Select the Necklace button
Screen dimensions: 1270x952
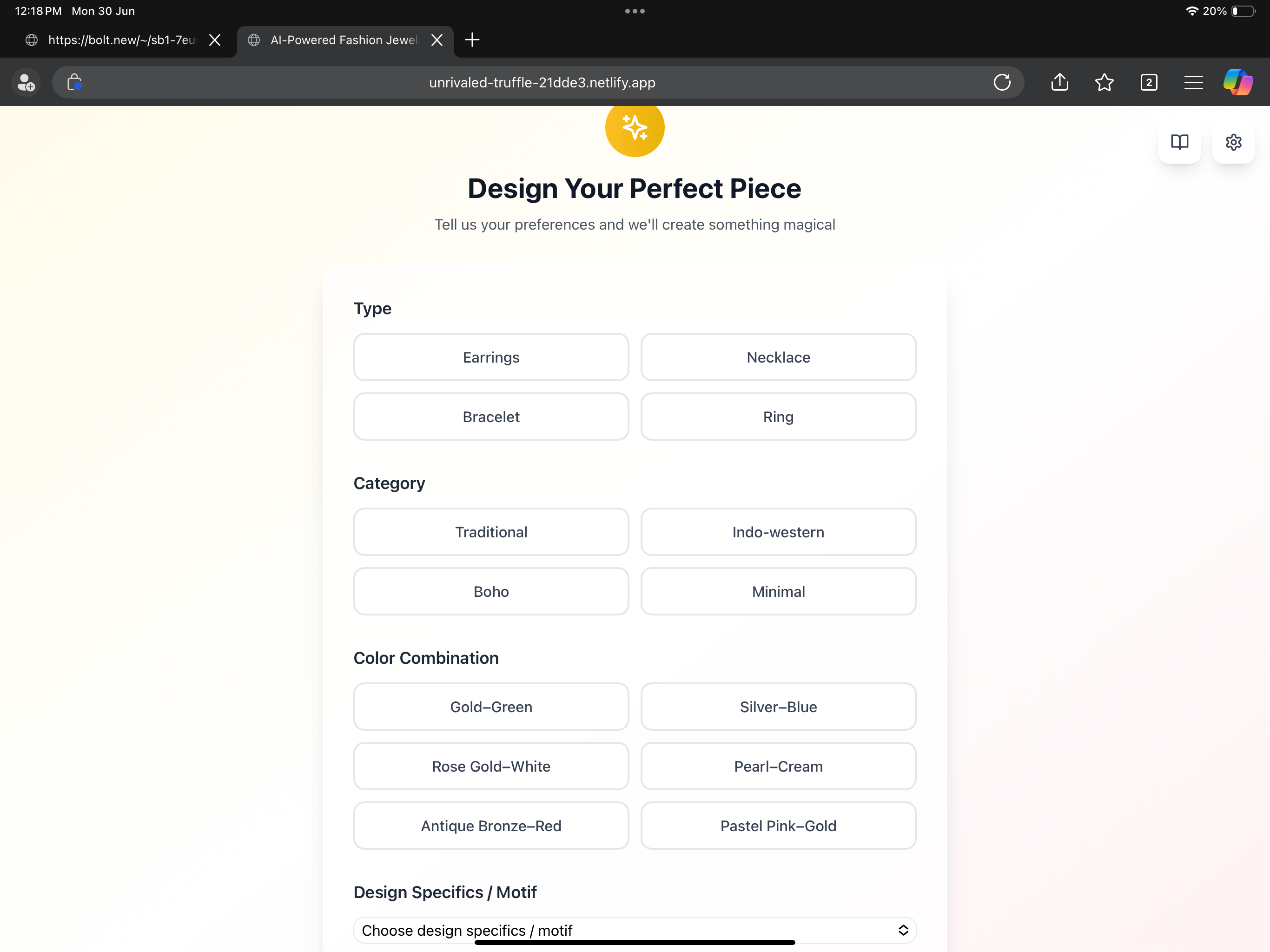click(778, 357)
